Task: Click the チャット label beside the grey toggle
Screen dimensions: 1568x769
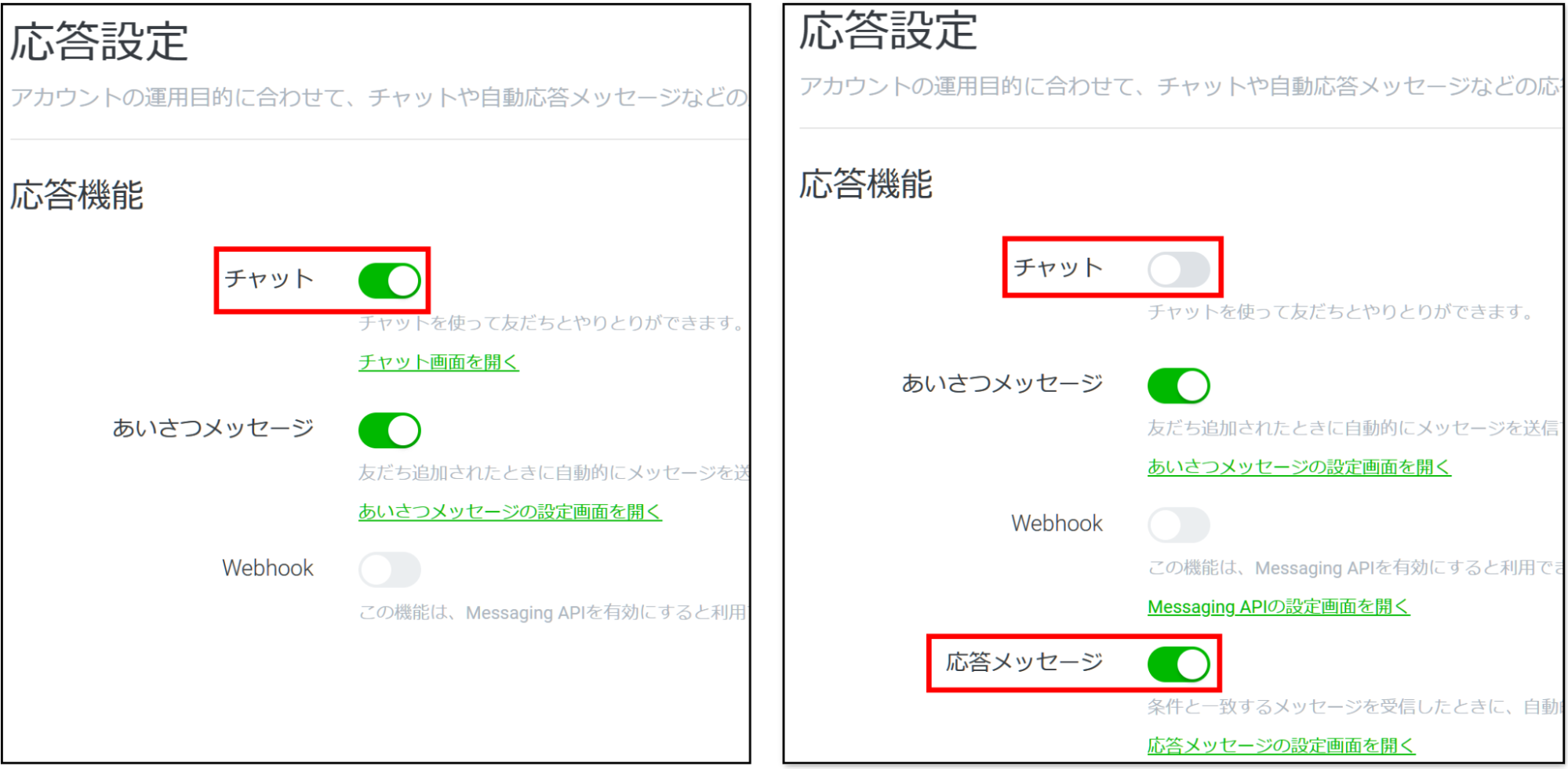Action: [1058, 268]
